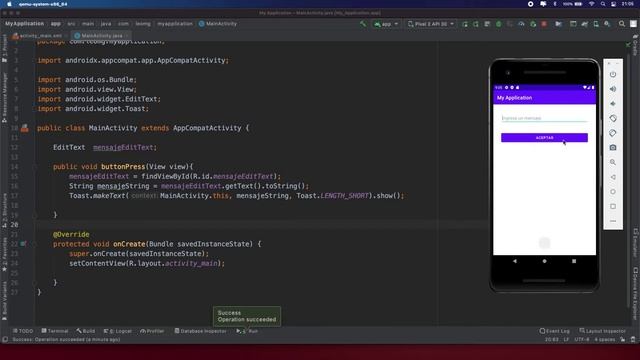This screenshot has width=640, height=360.
Task: Open the Pixel 2 API 30 device dropdown
Action: (x=431, y=24)
